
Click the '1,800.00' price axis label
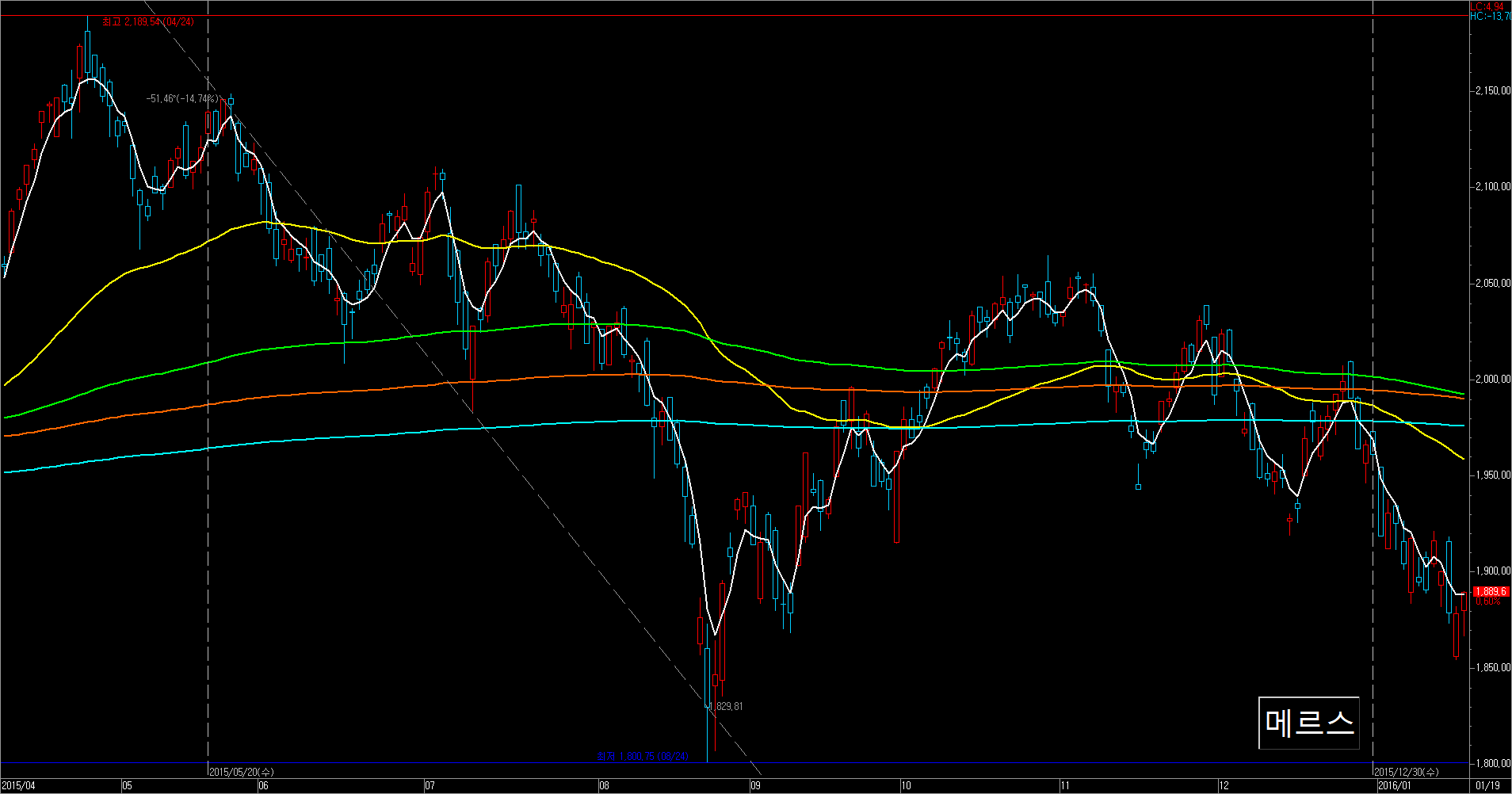[x=1492, y=764]
